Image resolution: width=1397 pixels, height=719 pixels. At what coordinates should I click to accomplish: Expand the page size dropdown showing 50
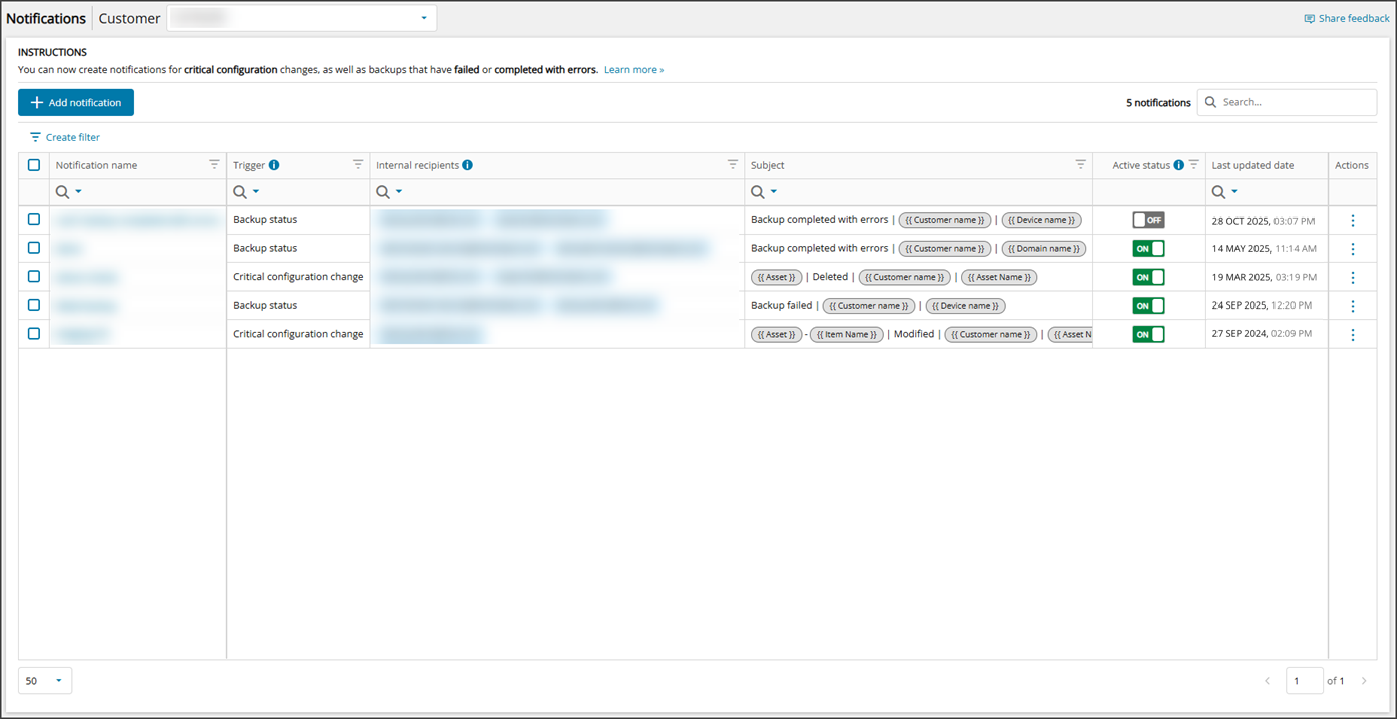coord(45,681)
